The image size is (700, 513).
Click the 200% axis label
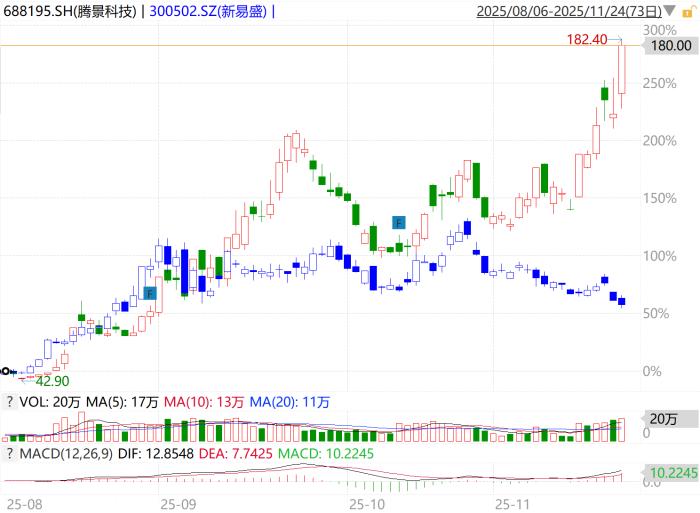(x=659, y=141)
